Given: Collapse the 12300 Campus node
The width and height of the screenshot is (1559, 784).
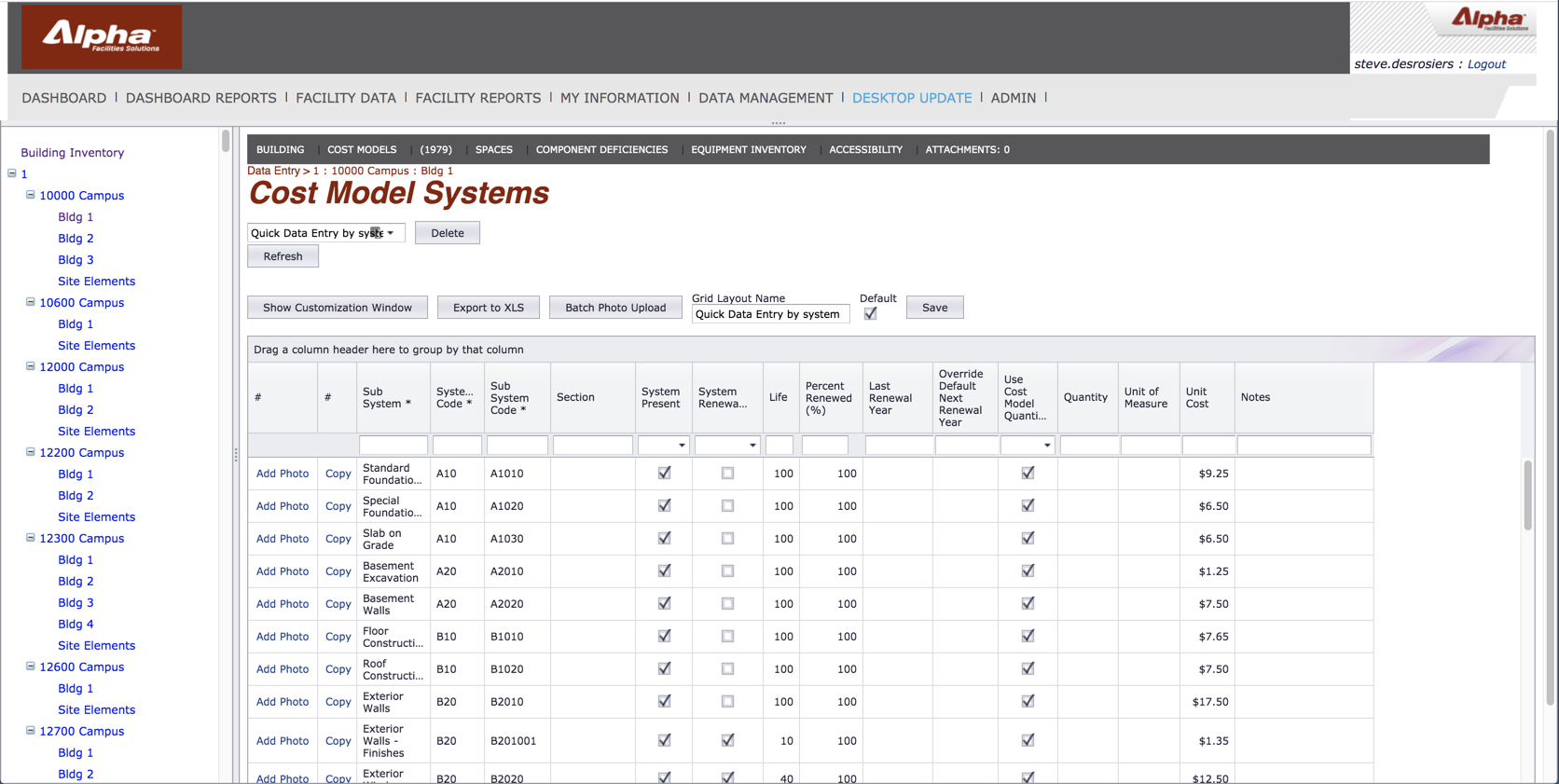Looking at the screenshot, I should coord(31,538).
